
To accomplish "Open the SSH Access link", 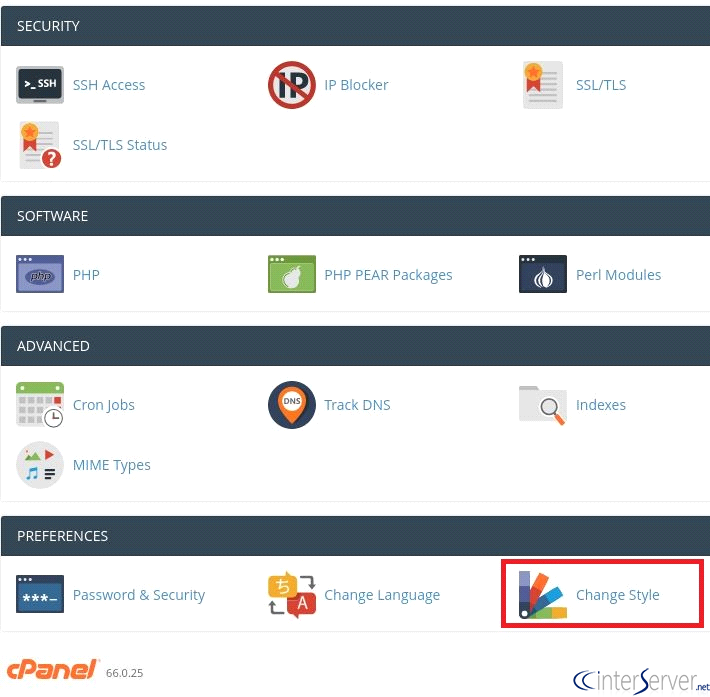I will pos(109,85).
